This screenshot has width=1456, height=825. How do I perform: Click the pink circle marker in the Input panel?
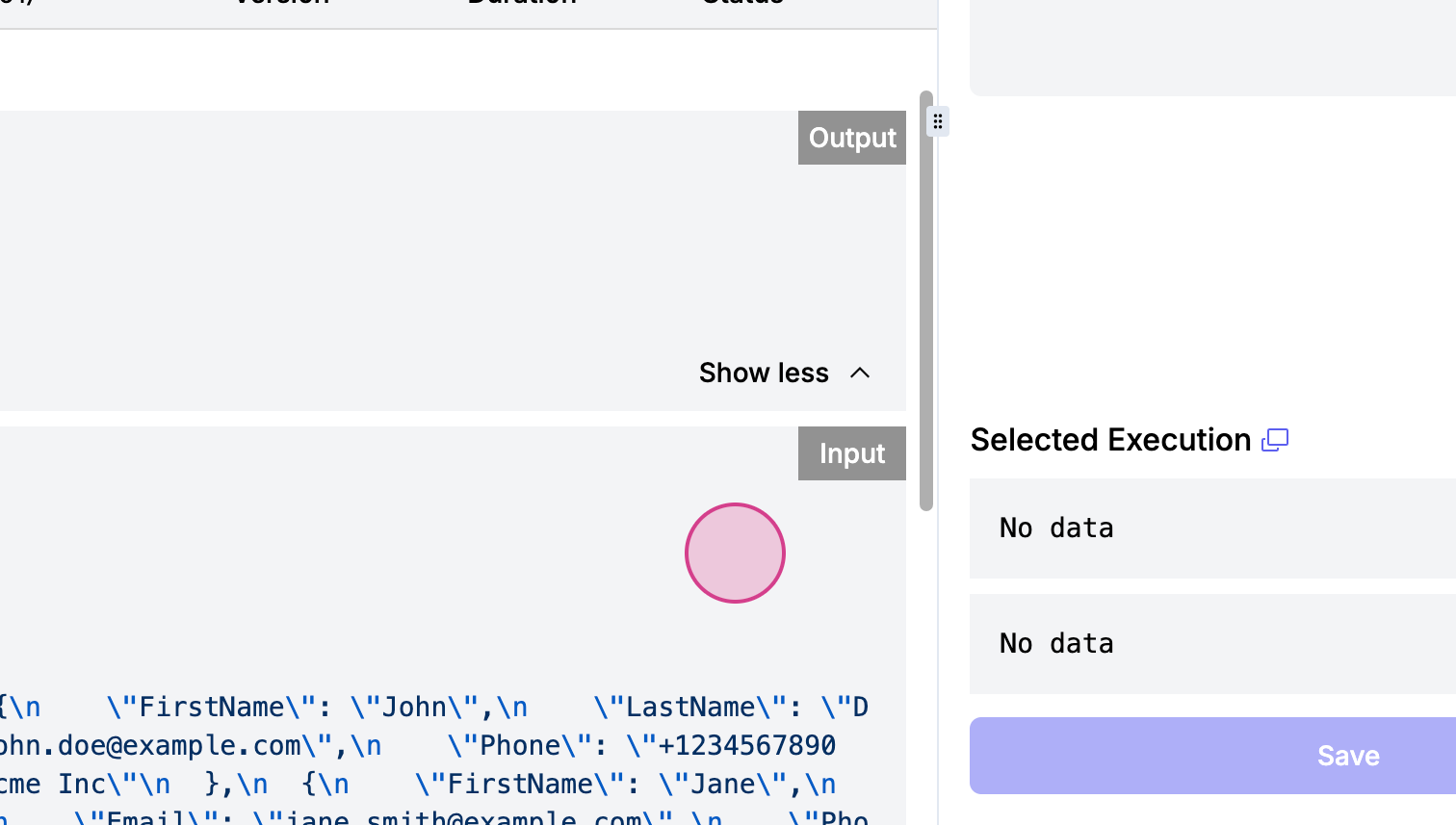tap(735, 554)
